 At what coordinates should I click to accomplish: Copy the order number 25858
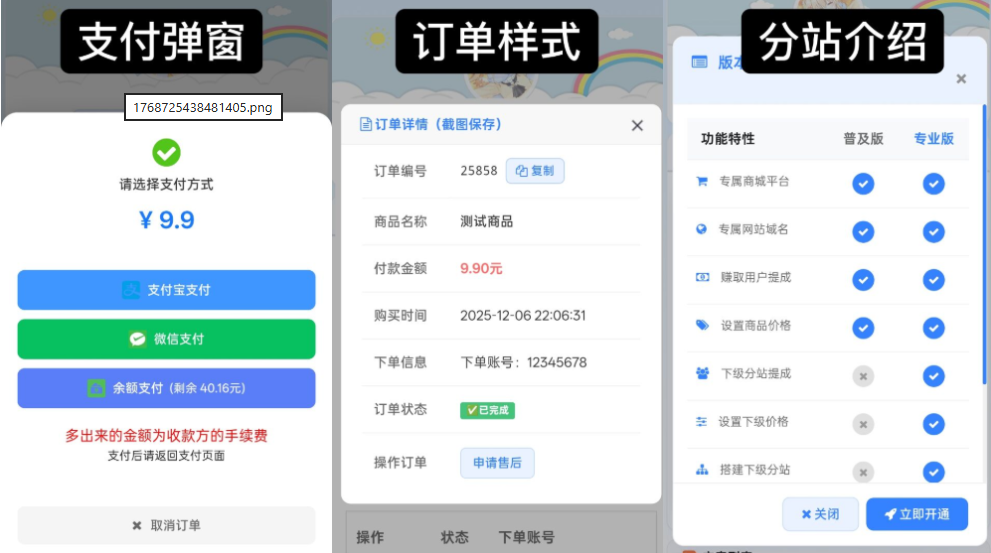pyautogui.click(x=535, y=171)
